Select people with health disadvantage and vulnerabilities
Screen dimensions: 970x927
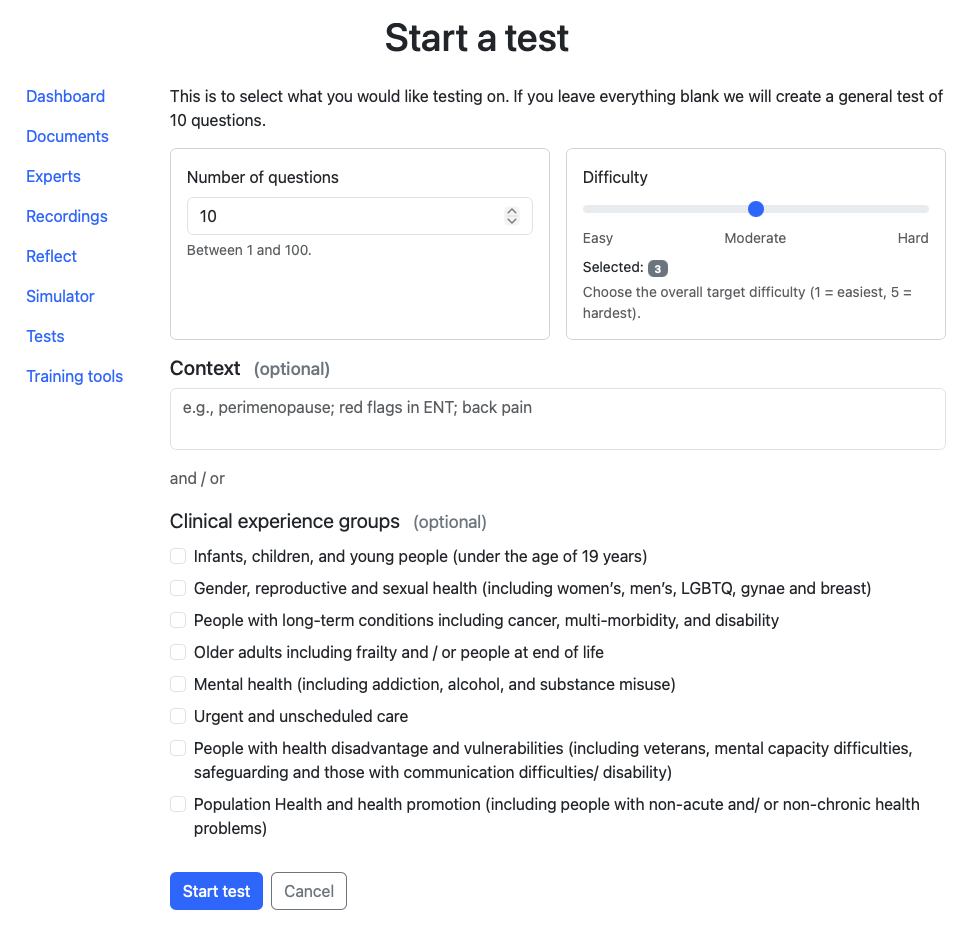coord(177,748)
